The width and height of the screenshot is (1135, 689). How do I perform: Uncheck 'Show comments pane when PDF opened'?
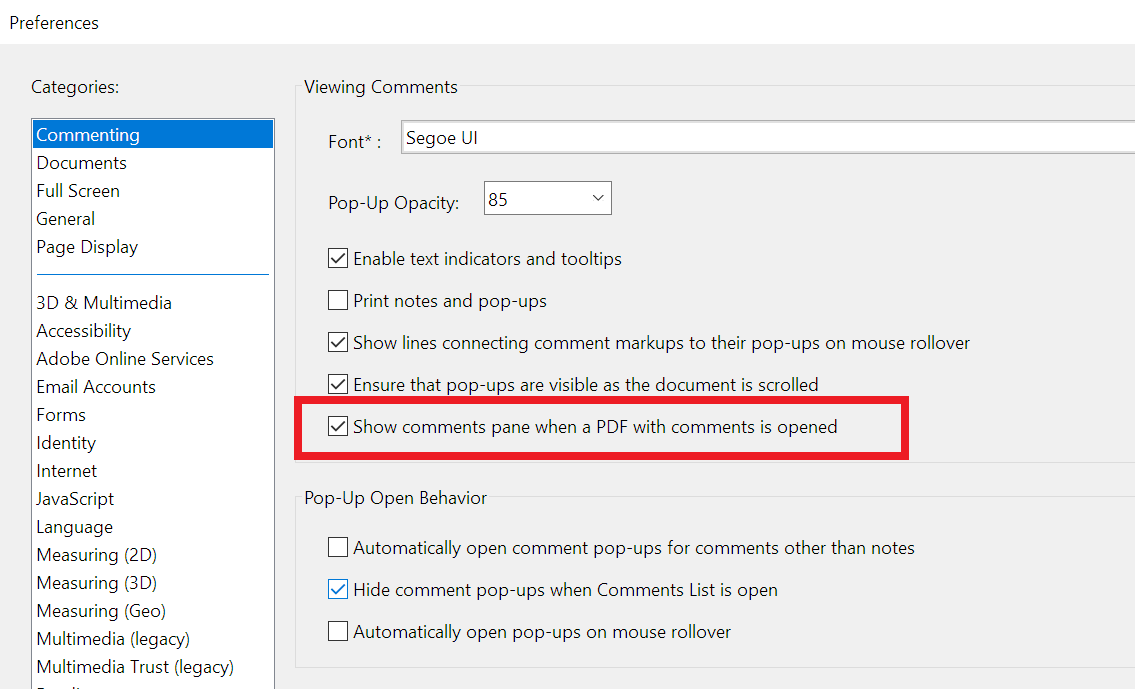338,426
